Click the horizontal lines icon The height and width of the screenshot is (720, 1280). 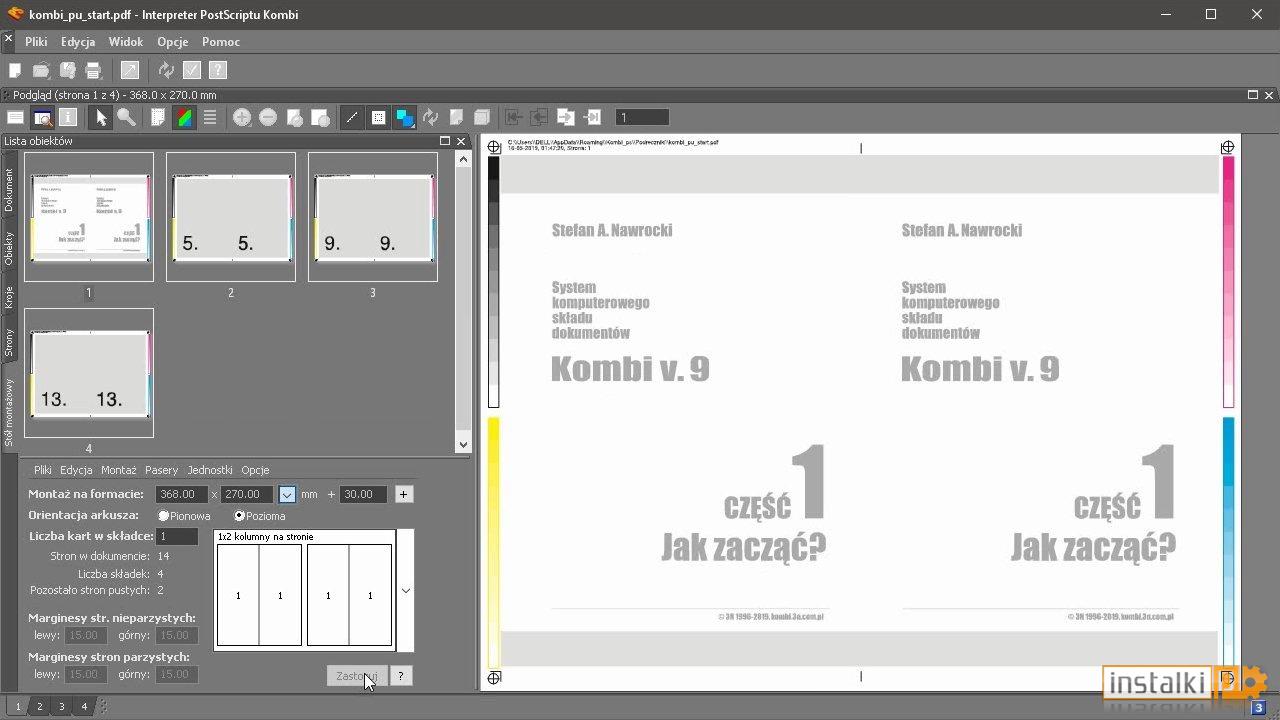pos(210,117)
